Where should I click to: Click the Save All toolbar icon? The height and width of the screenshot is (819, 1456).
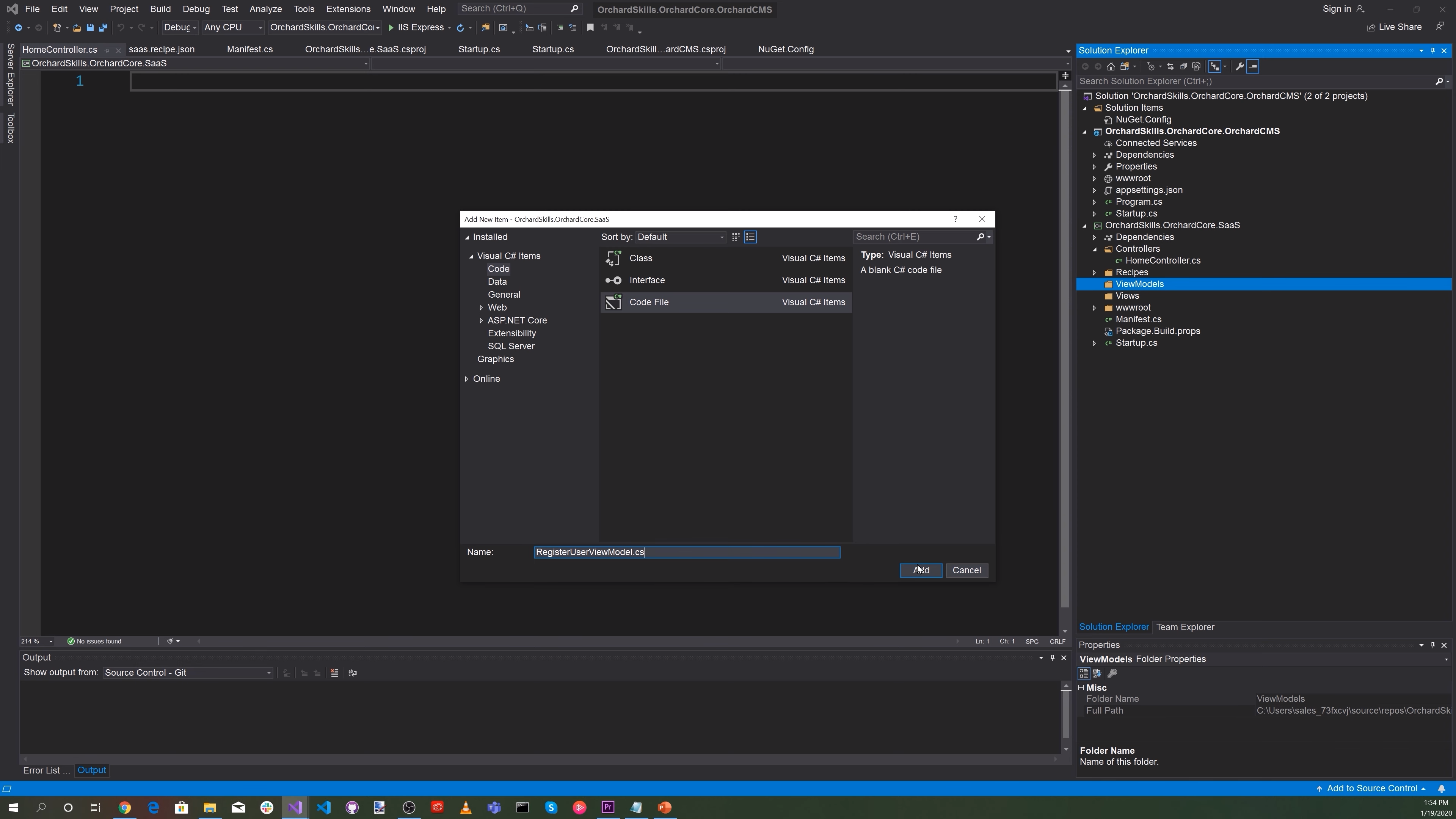click(103, 27)
